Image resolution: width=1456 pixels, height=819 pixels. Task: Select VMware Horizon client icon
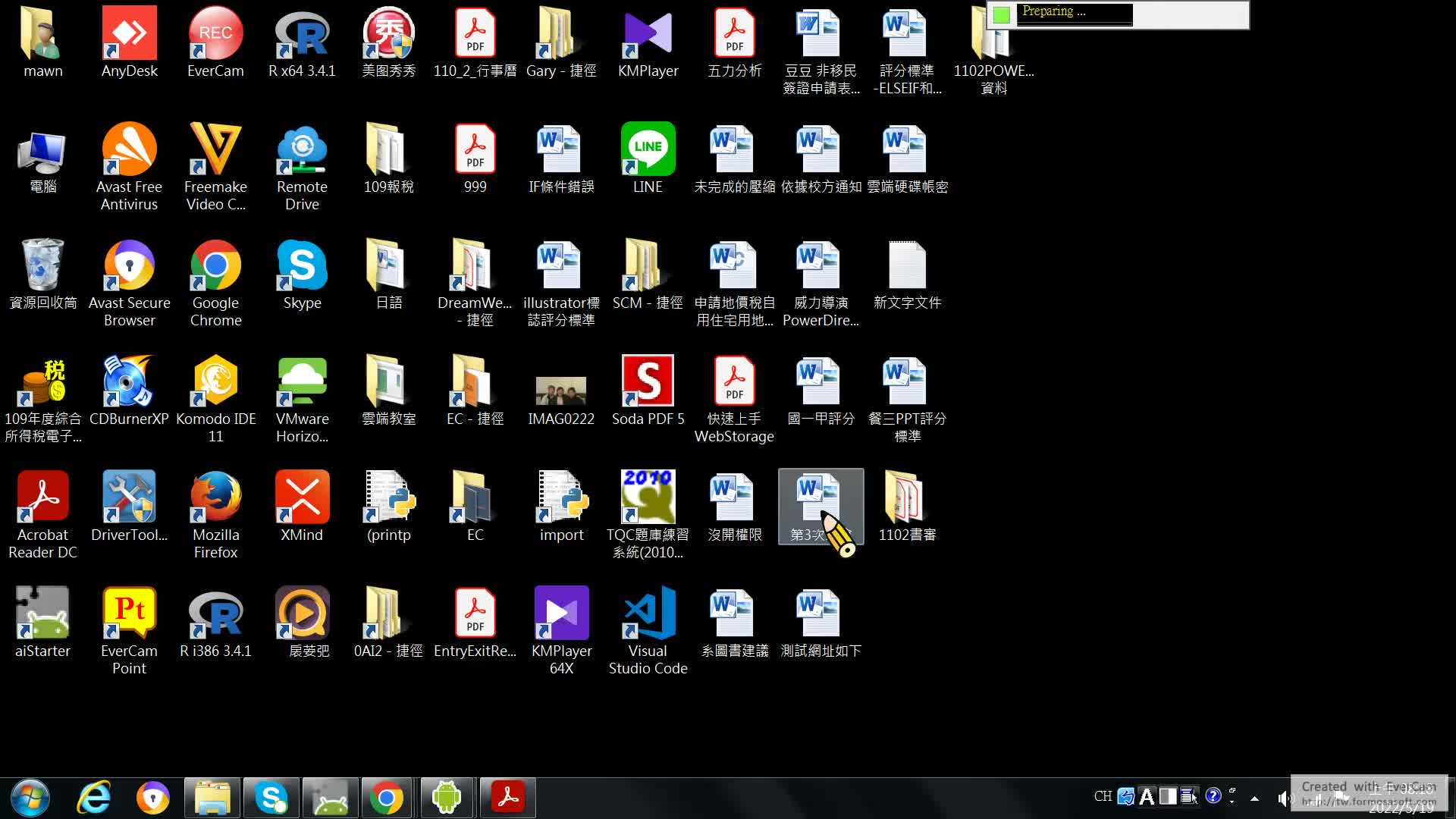click(x=302, y=399)
